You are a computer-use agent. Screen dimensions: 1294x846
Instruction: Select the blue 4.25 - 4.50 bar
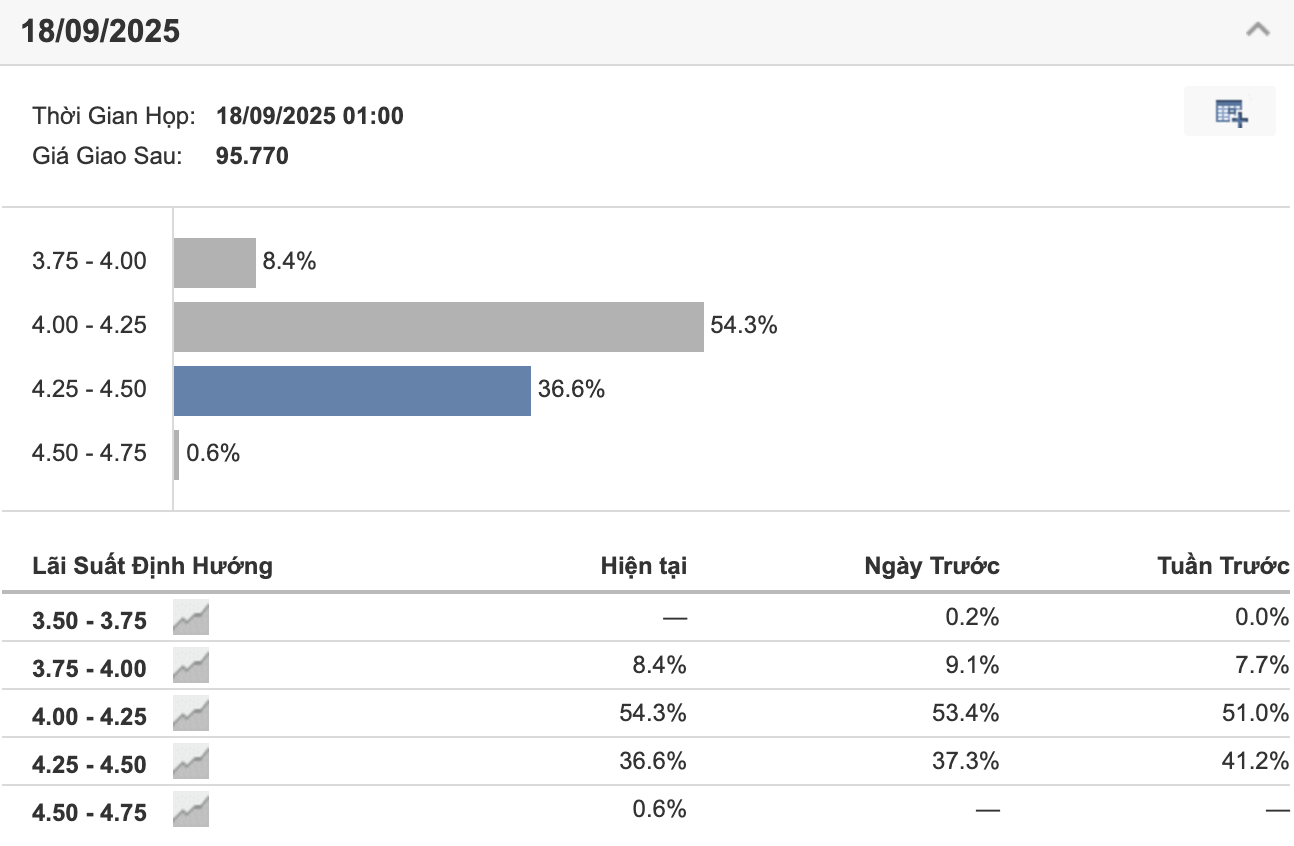point(352,390)
